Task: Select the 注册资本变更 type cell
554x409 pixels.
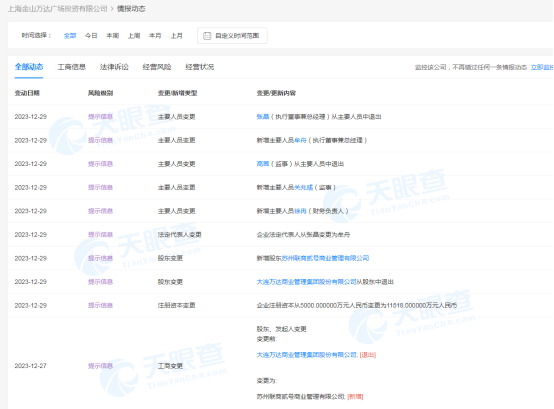Action: [176, 305]
